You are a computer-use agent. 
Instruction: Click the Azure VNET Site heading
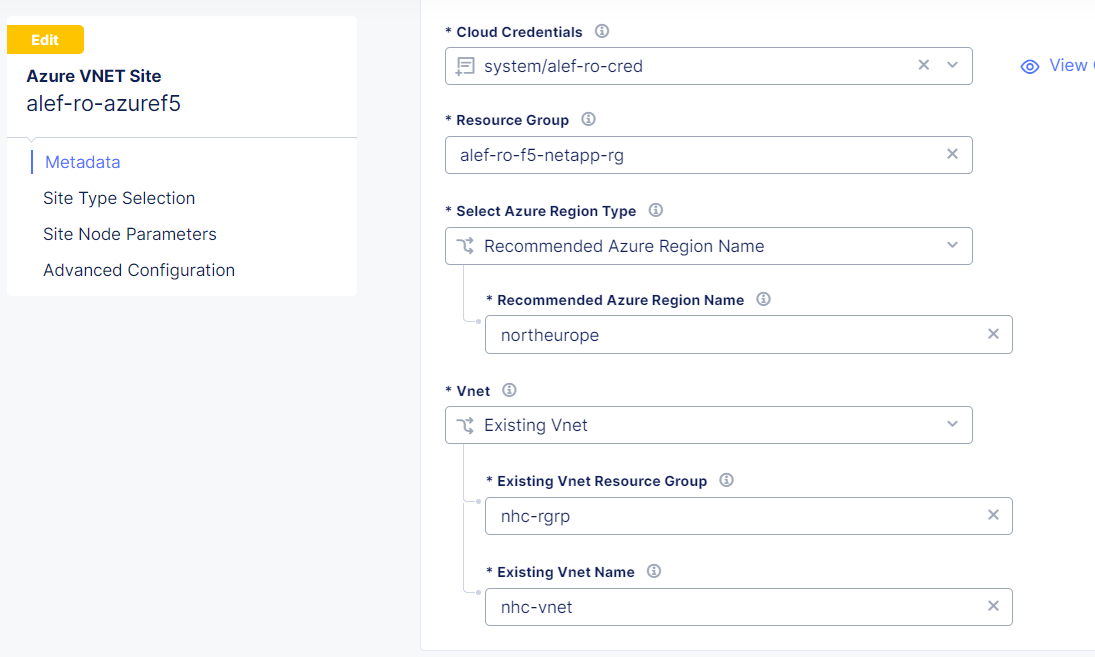click(x=94, y=76)
